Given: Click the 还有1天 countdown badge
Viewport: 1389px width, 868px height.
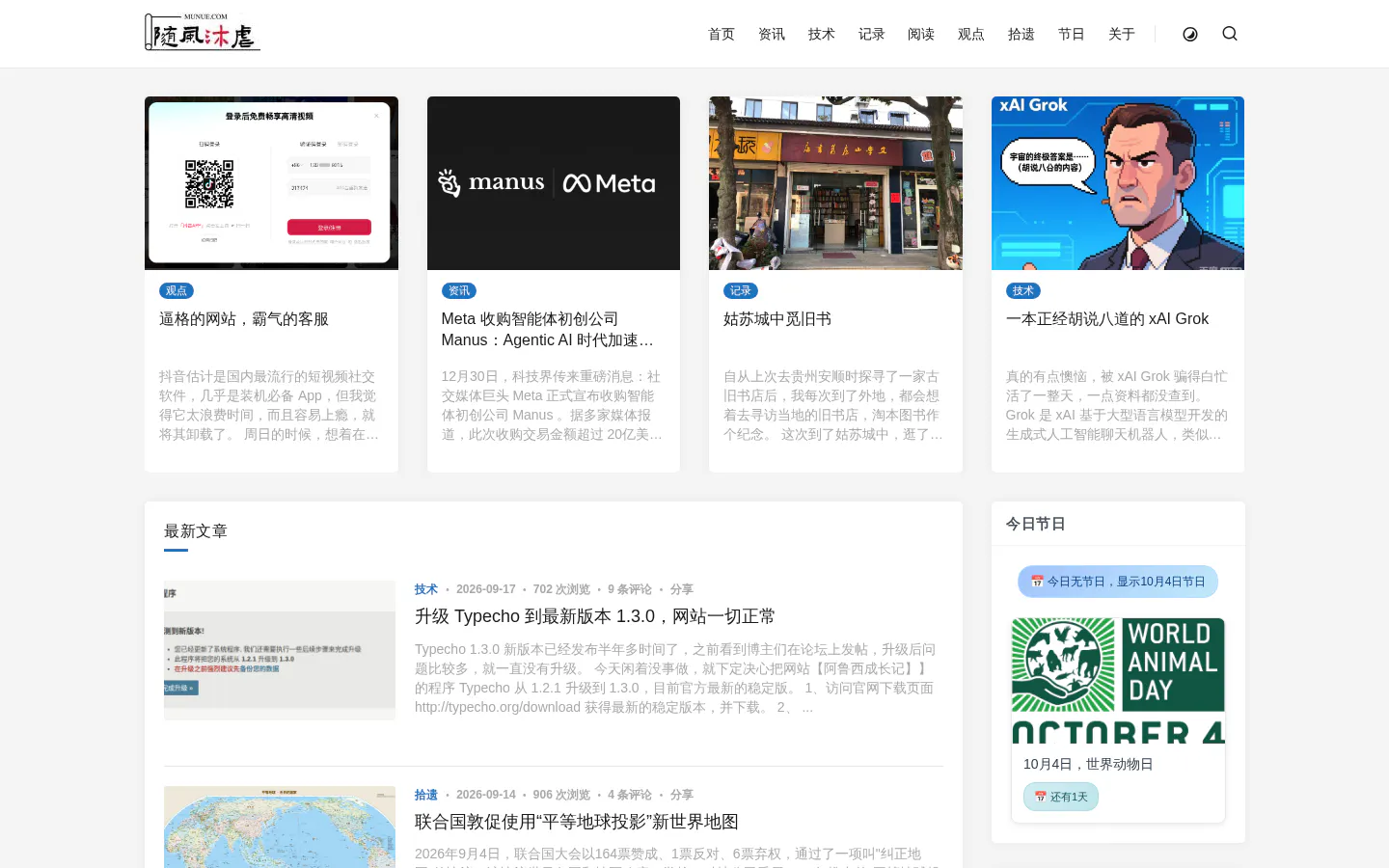Looking at the screenshot, I should 1061,797.
